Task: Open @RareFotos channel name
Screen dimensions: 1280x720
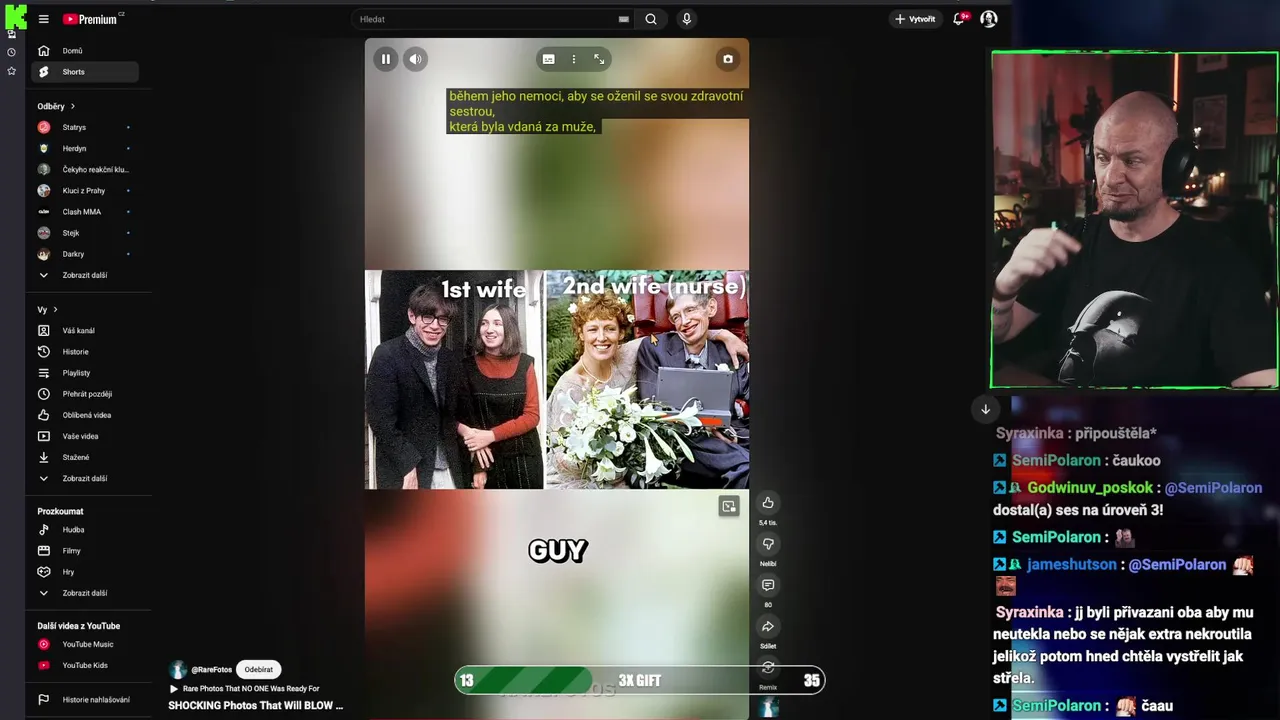Action: (x=212, y=670)
